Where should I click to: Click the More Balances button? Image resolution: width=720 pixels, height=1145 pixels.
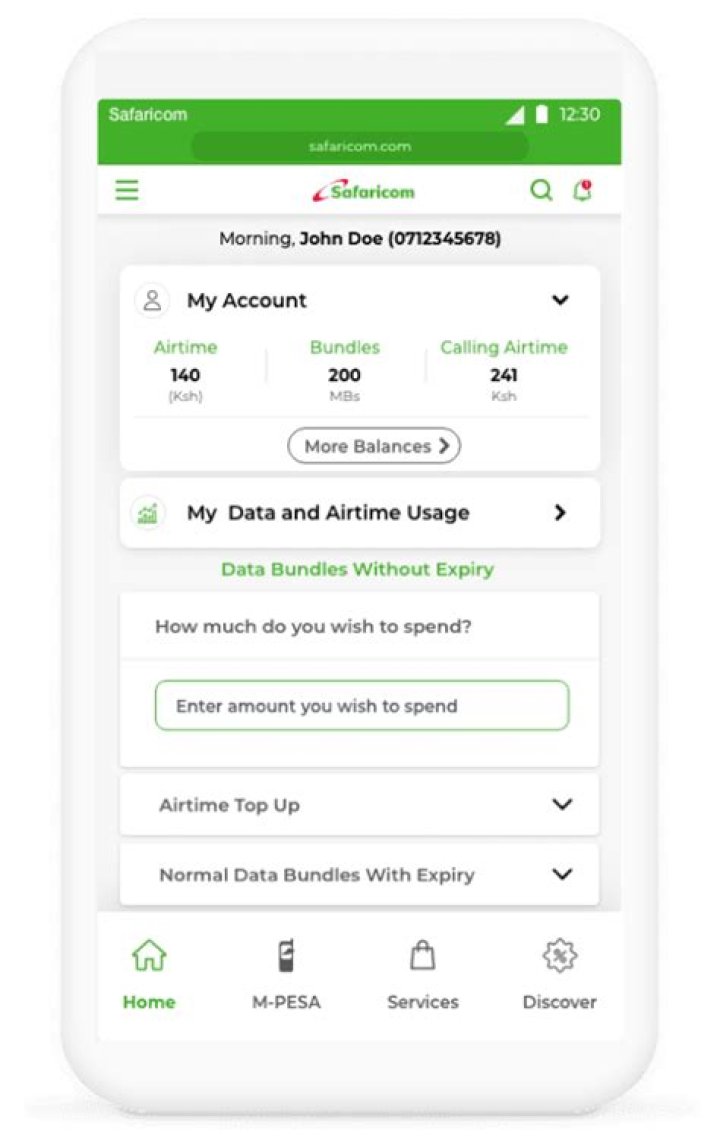(374, 446)
